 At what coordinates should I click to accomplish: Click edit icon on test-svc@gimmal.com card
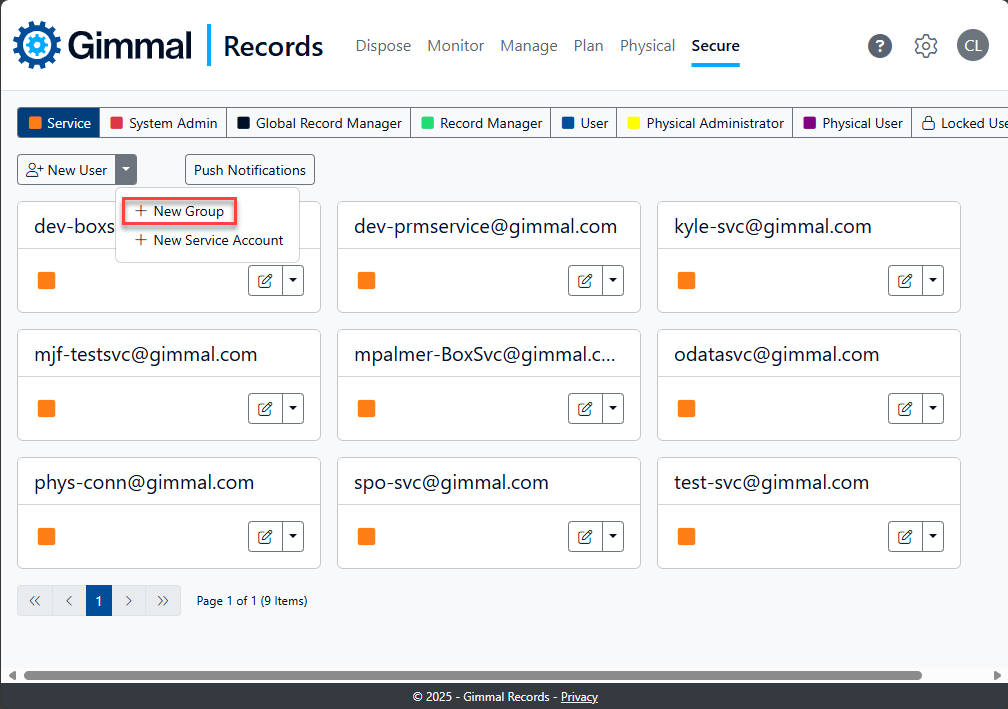[x=905, y=537]
